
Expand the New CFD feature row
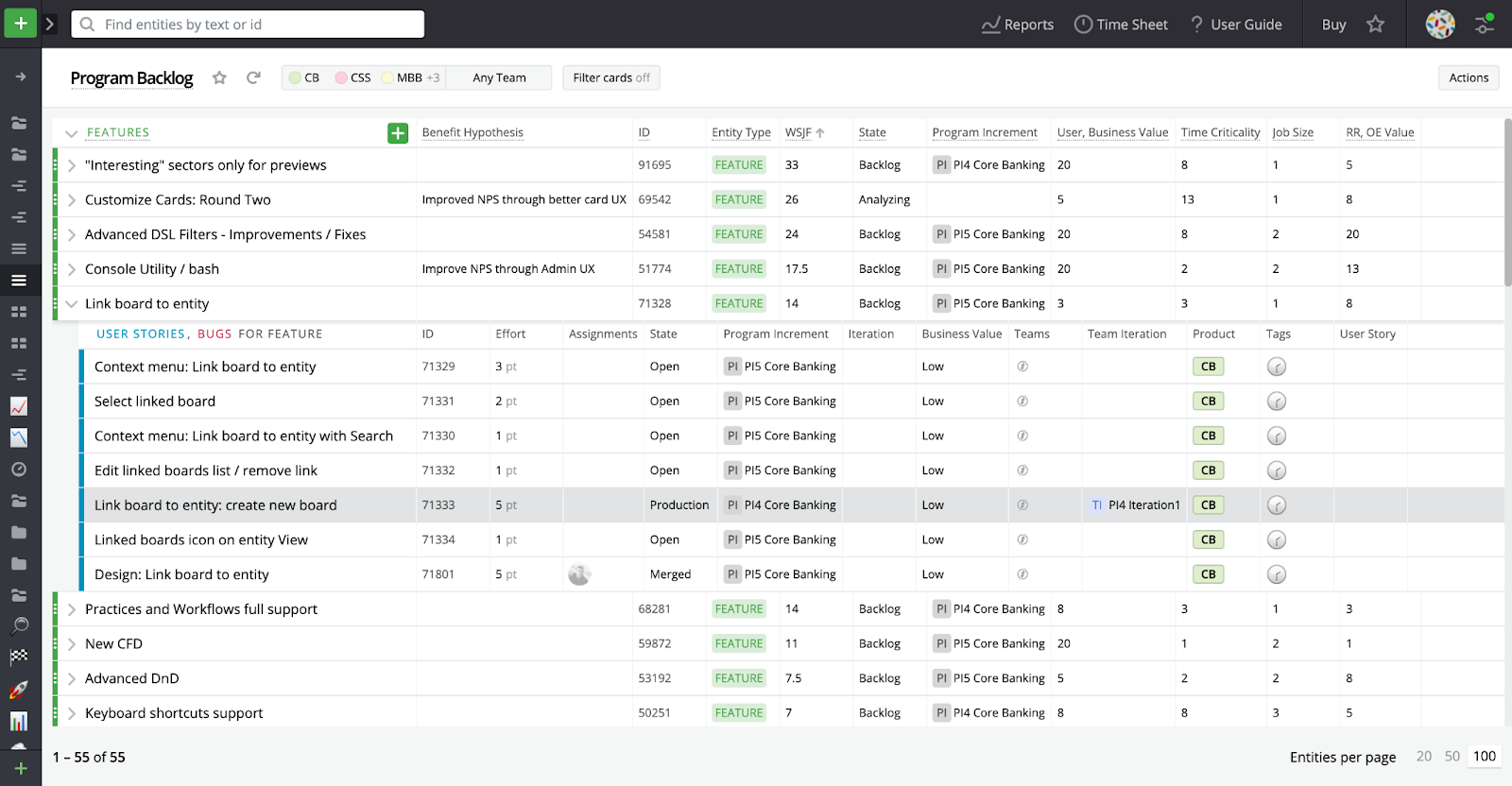[x=71, y=644]
